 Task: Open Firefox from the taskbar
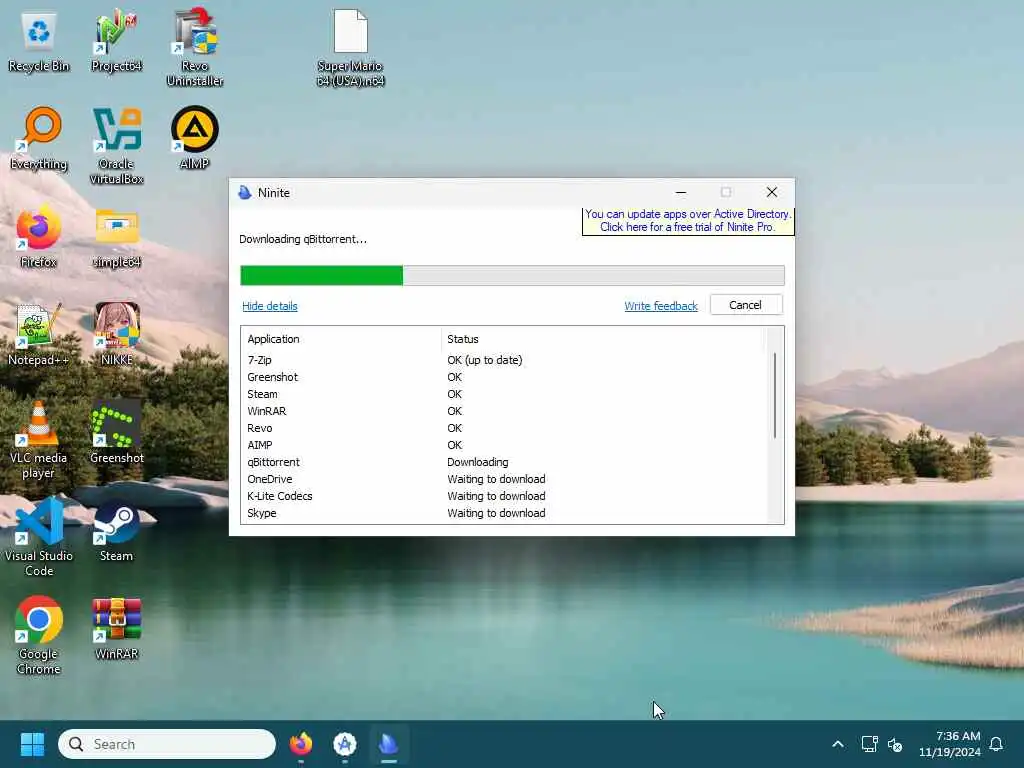[301, 744]
